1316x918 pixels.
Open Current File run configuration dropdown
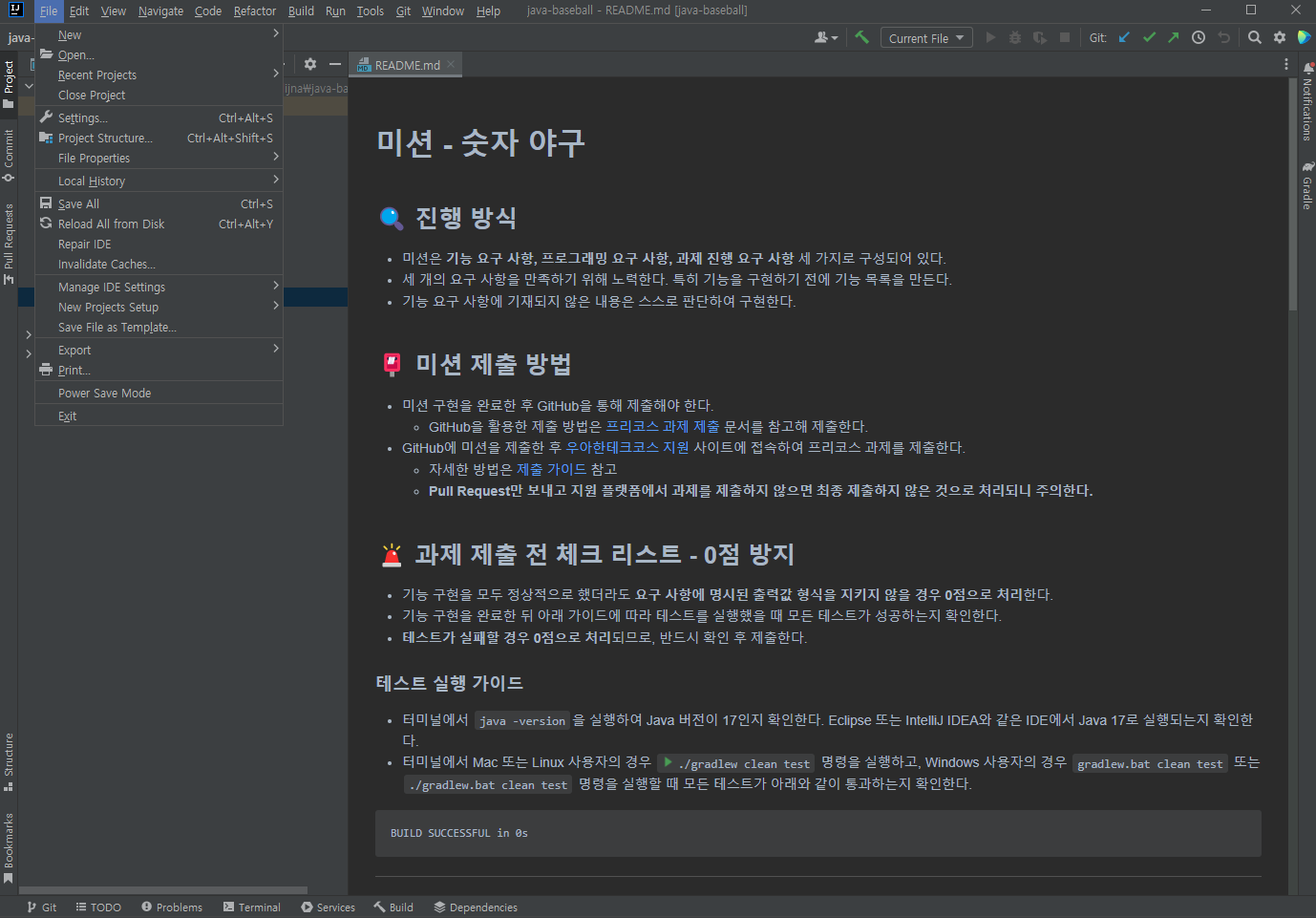926,38
